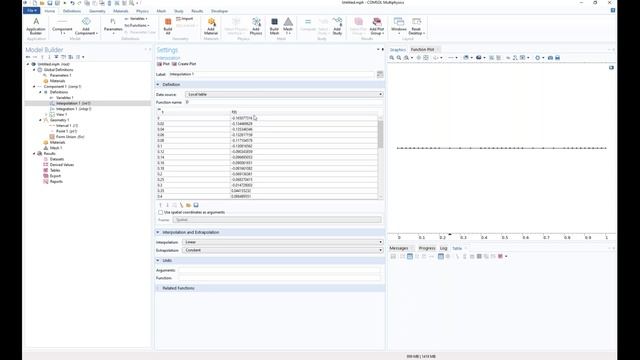This screenshot has height=360, width=640.
Task: Click the clear table icon below the table
Action: click(182, 205)
